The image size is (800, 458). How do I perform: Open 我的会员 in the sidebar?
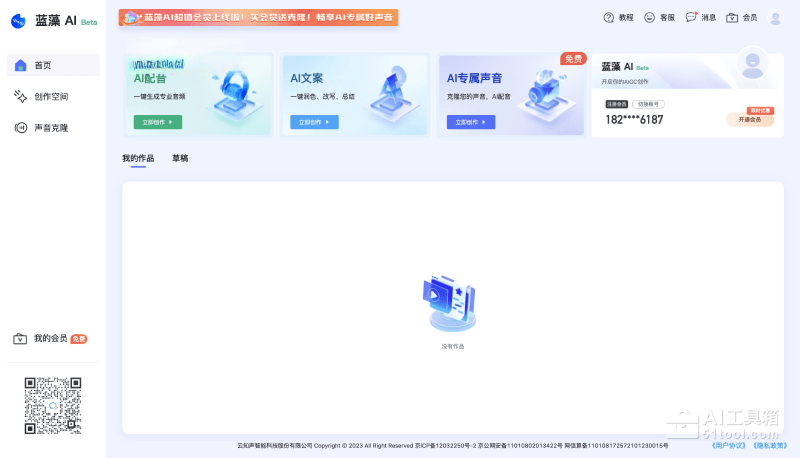tap(50, 339)
